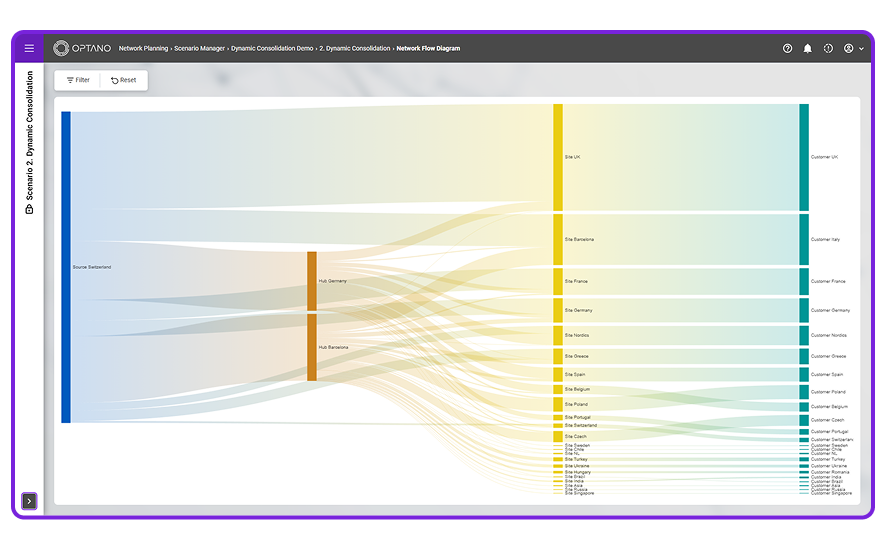Screen dimensions: 886x550
Task: Open the notifications bell
Action: [807, 49]
